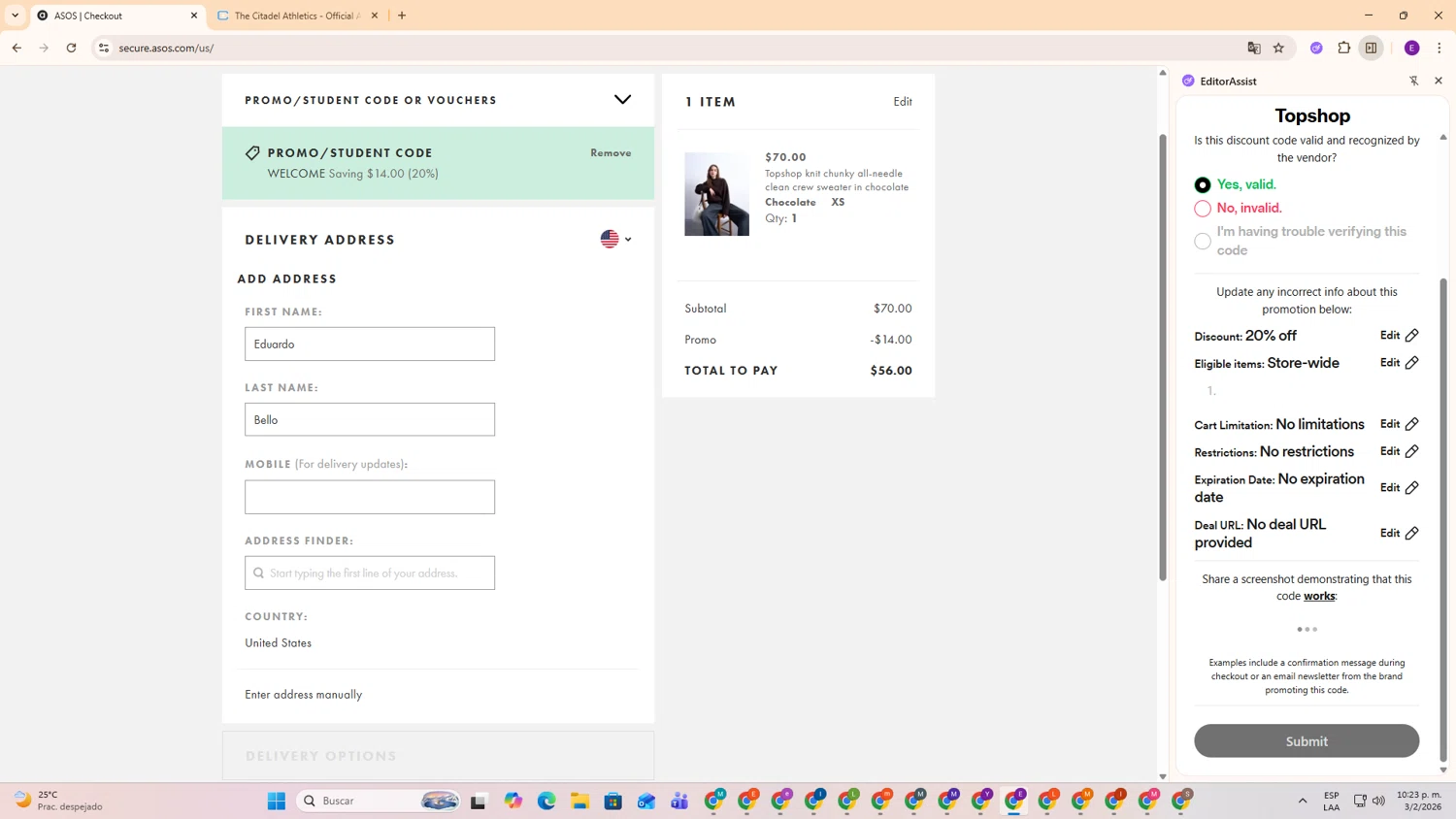Screen dimensions: 1456x819
Task: Click the Mobile number input field
Action: click(370, 498)
